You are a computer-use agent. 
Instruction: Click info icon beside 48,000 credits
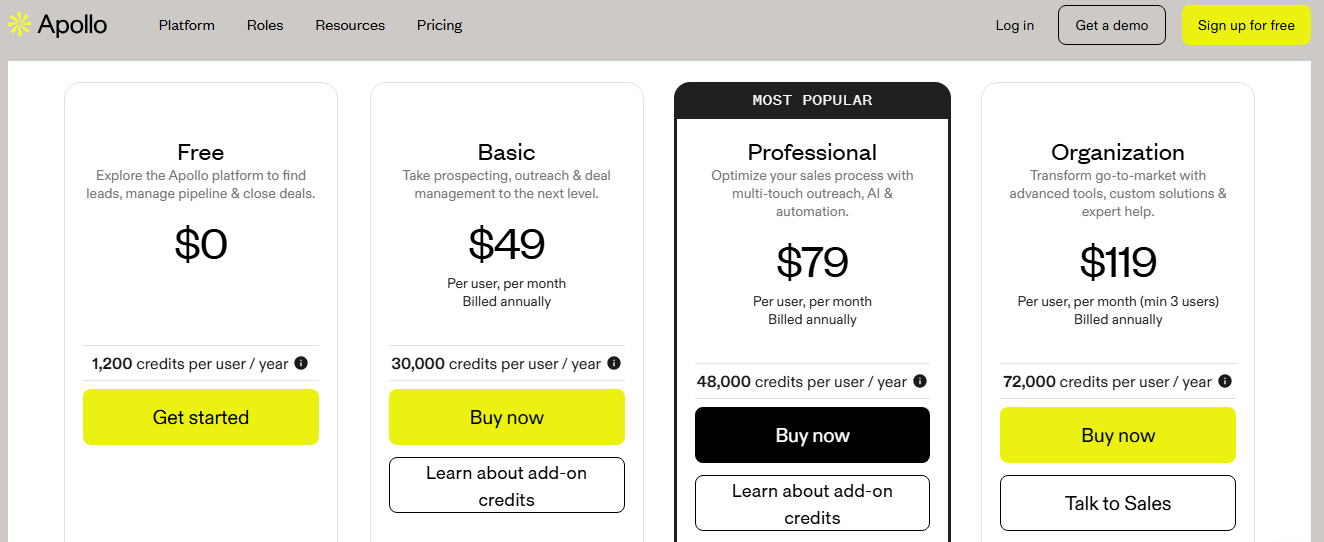pos(920,381)
